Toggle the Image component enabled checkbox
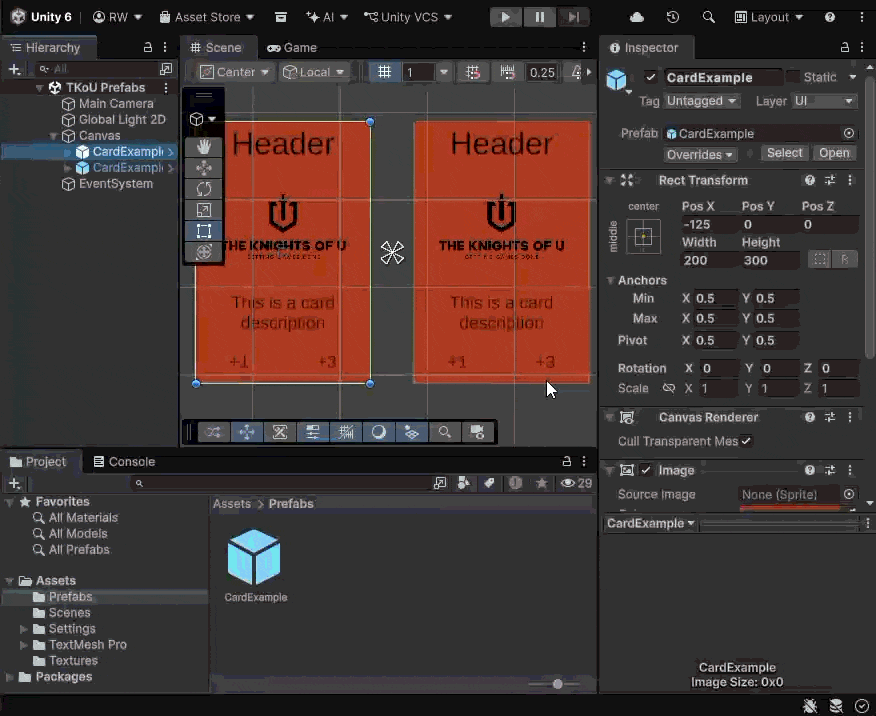Image resolution: width=876 pixels, height=716 pixels. [x=646, y=470]
